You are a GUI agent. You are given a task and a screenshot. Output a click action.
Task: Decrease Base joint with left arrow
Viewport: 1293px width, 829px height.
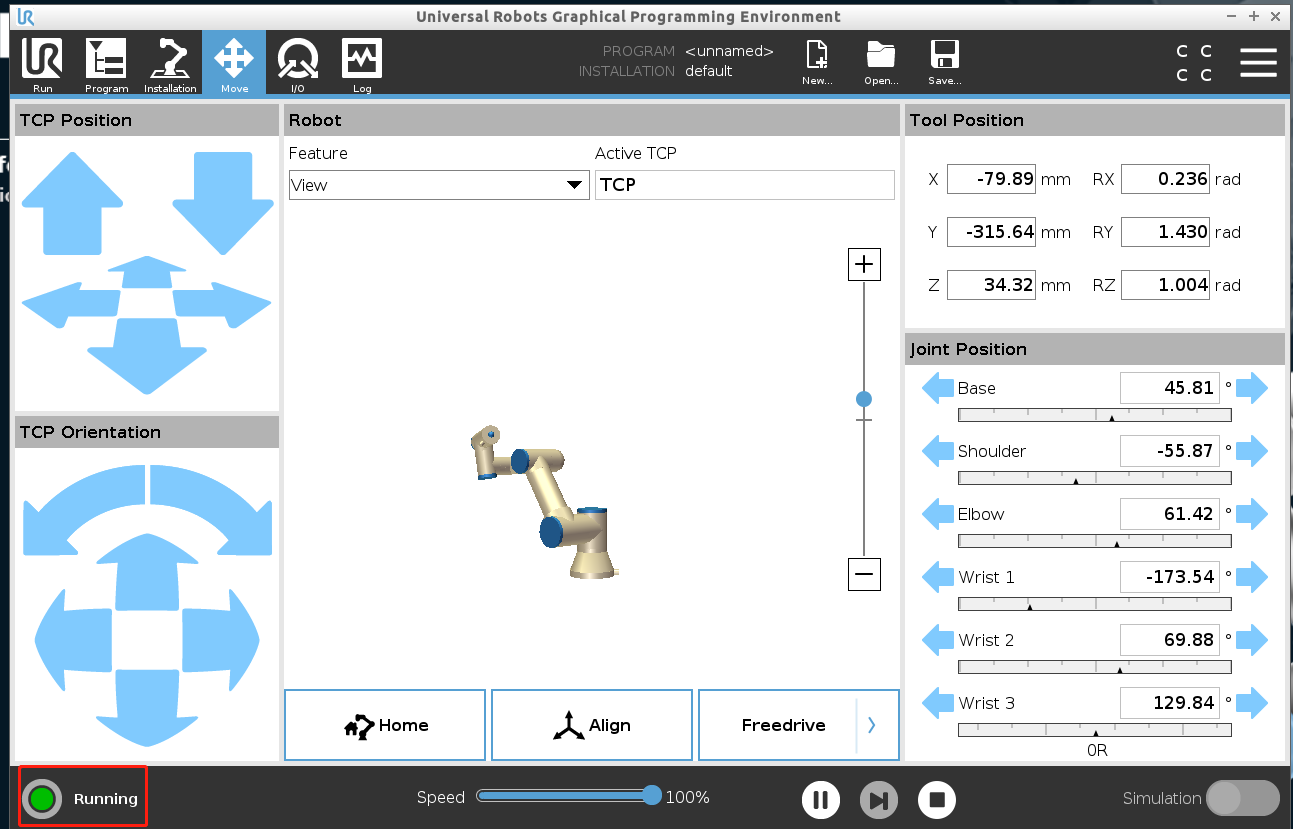click(x=938, y=388)
